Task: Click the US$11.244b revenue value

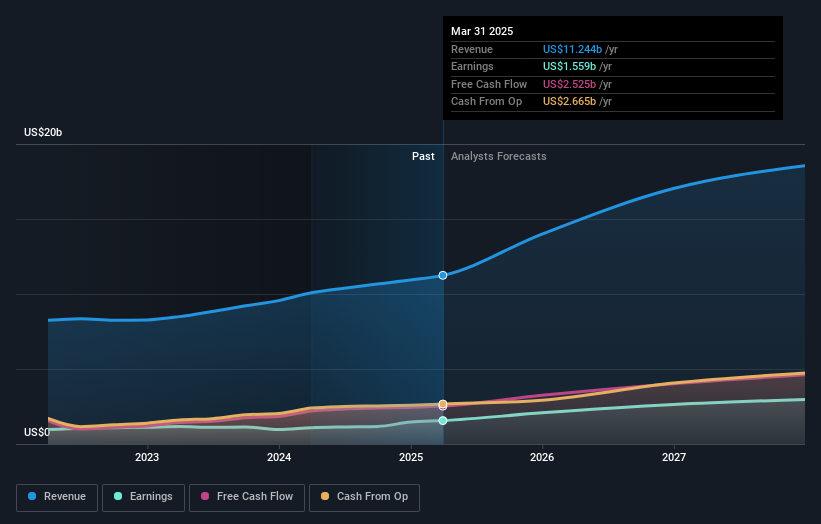Action: pos(572,49)
